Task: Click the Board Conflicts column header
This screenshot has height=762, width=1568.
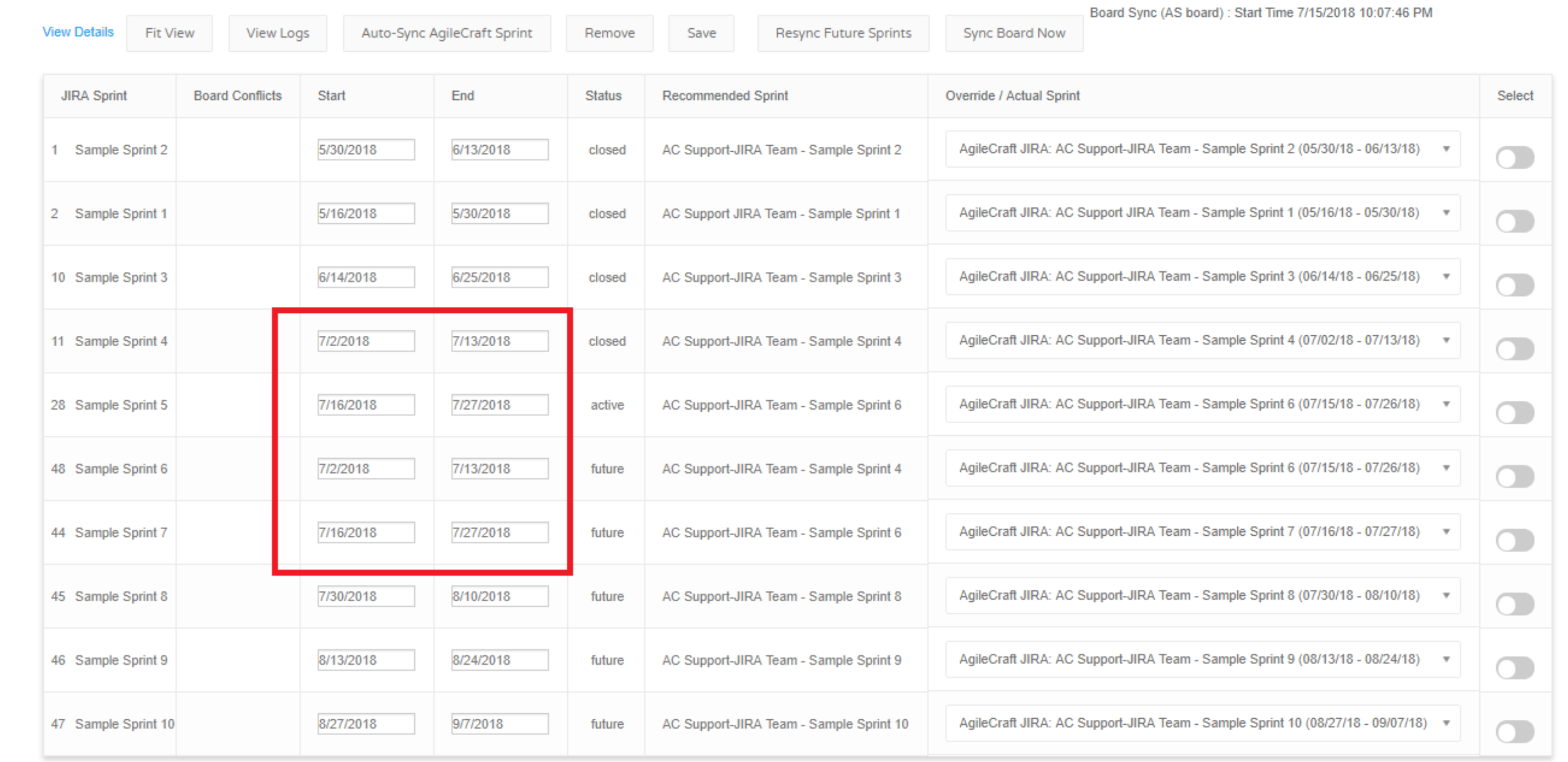Action: 237,95
